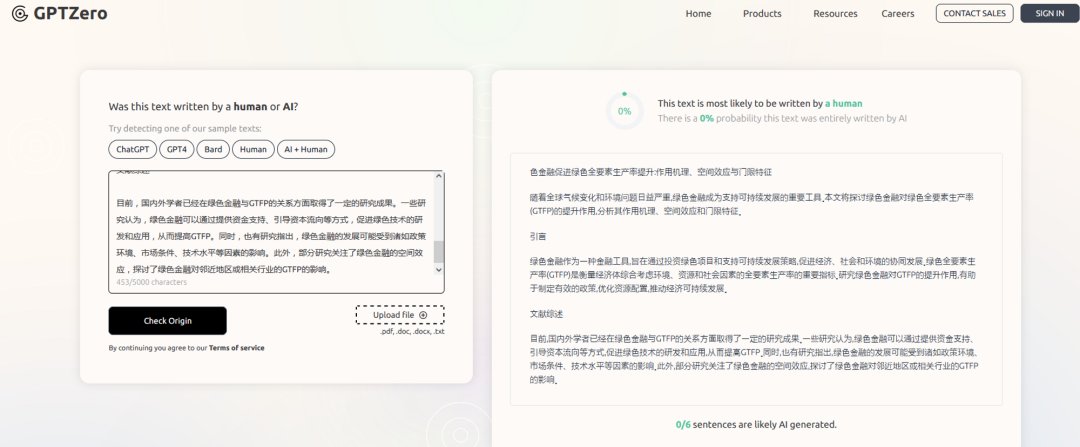
Task: Click the text area scroll up arrow
Action: (439, 176)
